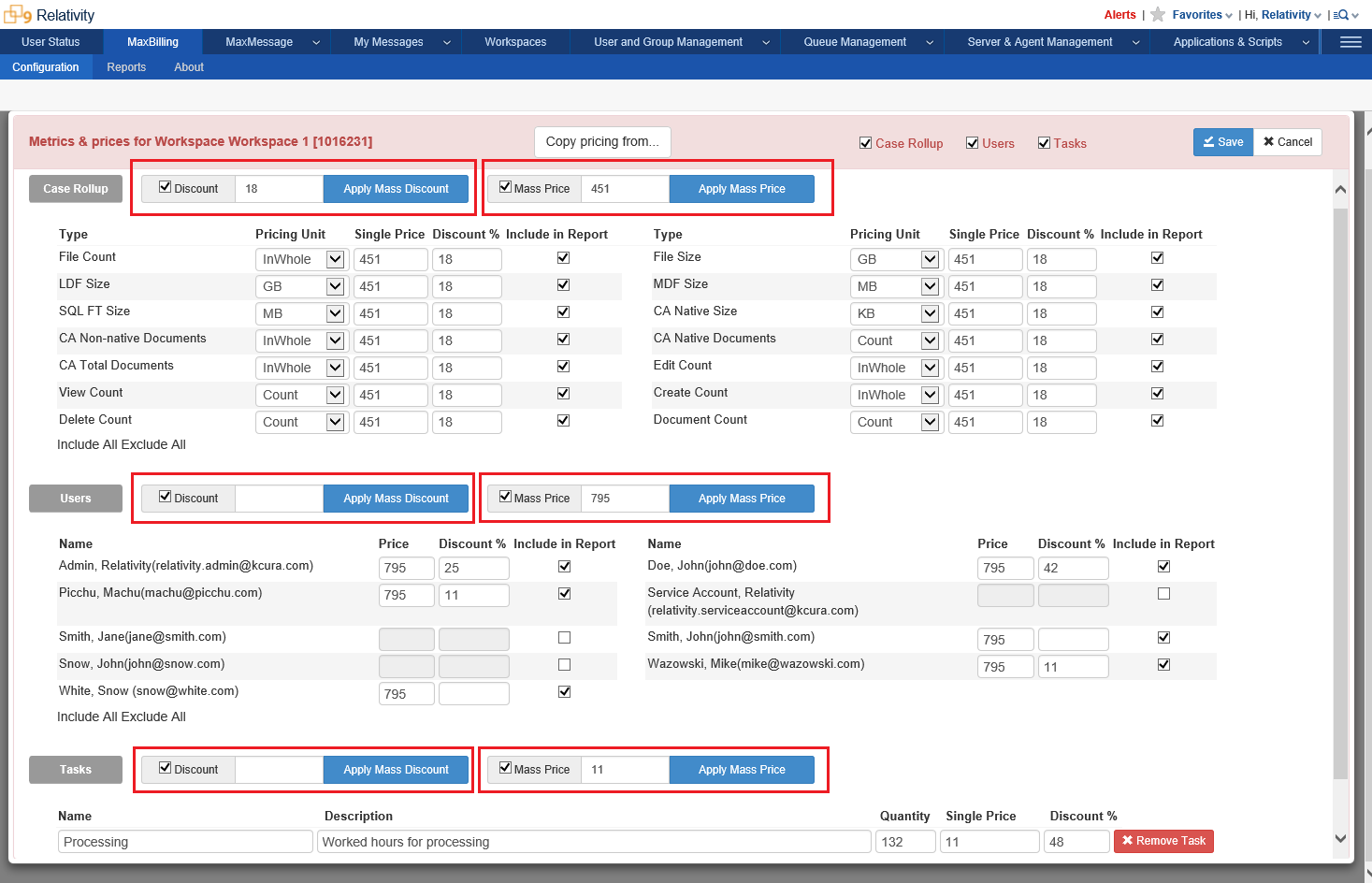Apply Mass Discount for Case Rollup
The width and height of the screenshot is (1372, 883).
(x=396, y=189)
